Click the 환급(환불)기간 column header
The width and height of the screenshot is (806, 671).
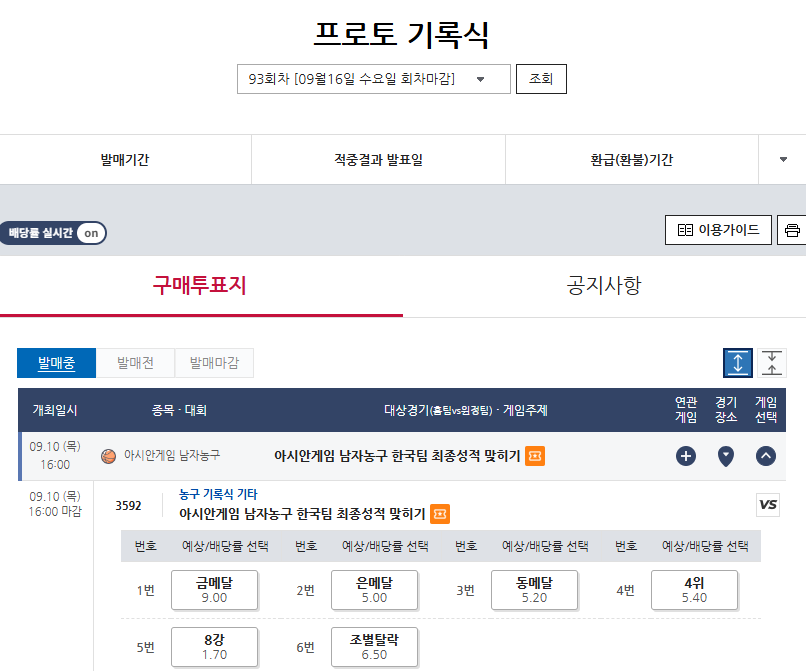coord(632,160)
